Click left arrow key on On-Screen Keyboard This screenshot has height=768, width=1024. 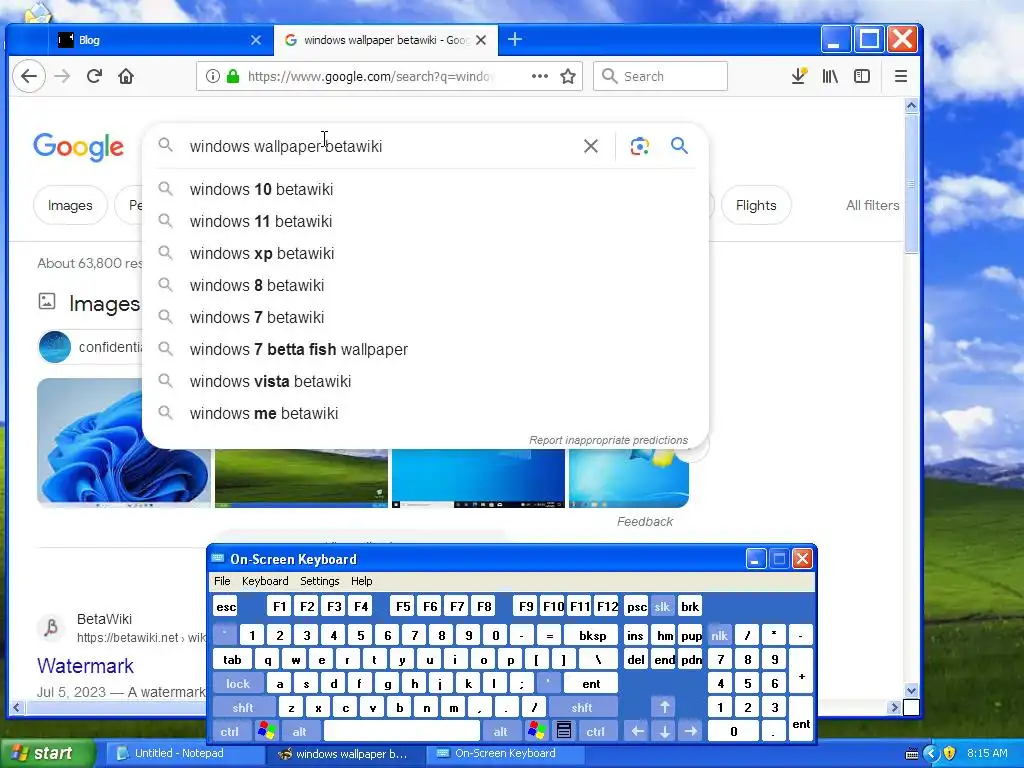click(x=638, y=731)
